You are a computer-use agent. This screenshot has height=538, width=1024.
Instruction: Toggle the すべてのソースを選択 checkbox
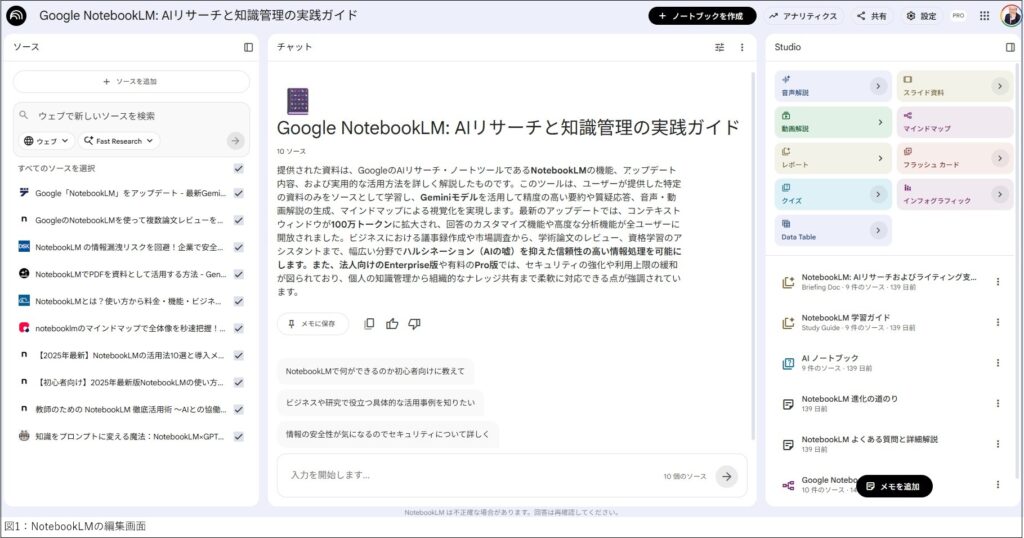tap(238, 168)
